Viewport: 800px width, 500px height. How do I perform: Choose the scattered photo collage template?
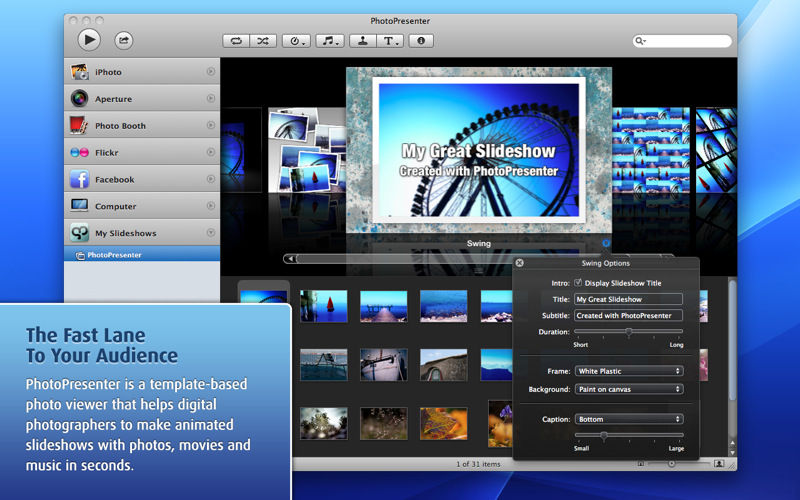click(307, 149)
